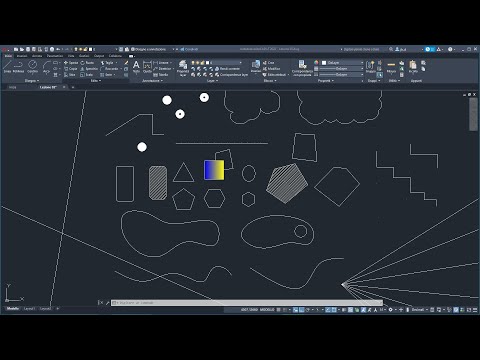
Task: Expand the Layer panel
Action: click(212, 81)
